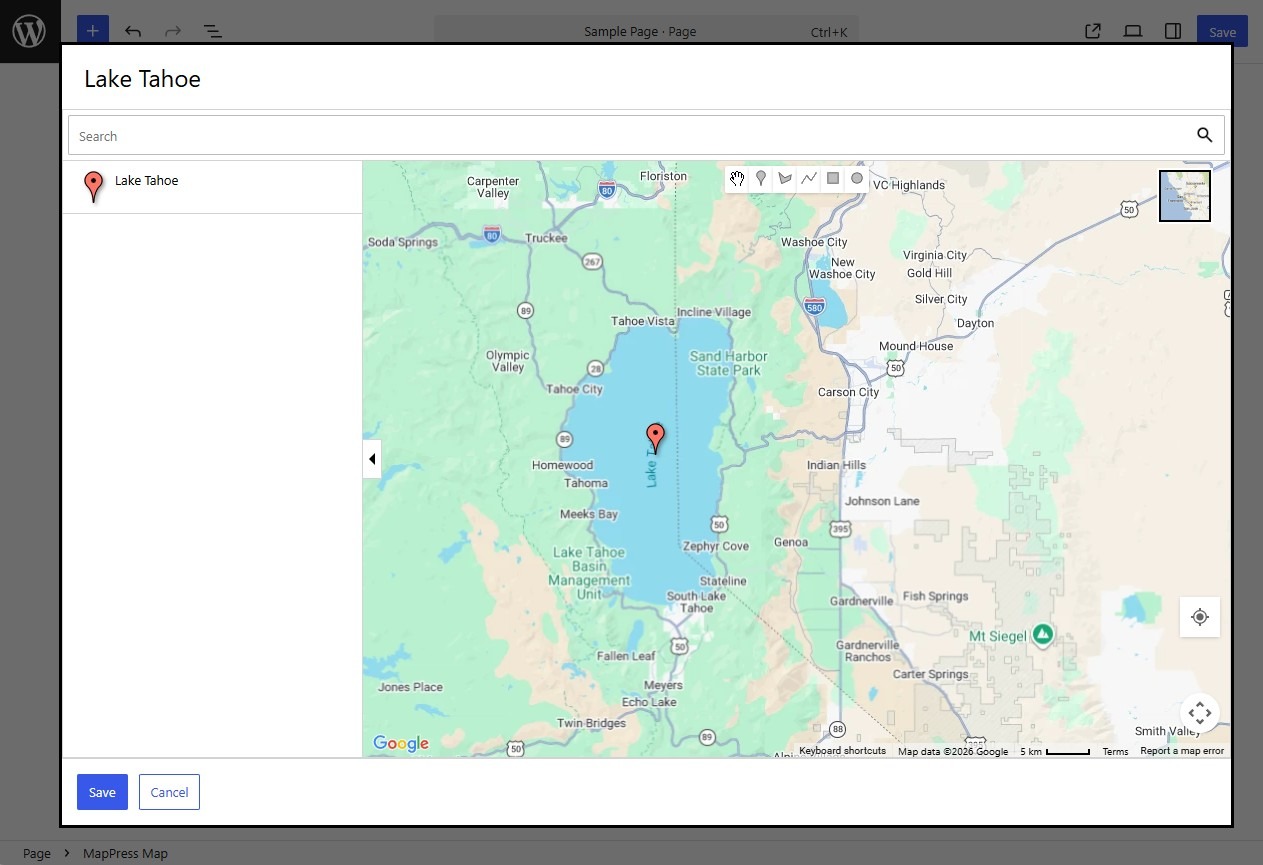Click the Cancel button
Viewport: 1263px width, 865px height.
(169, 792)
